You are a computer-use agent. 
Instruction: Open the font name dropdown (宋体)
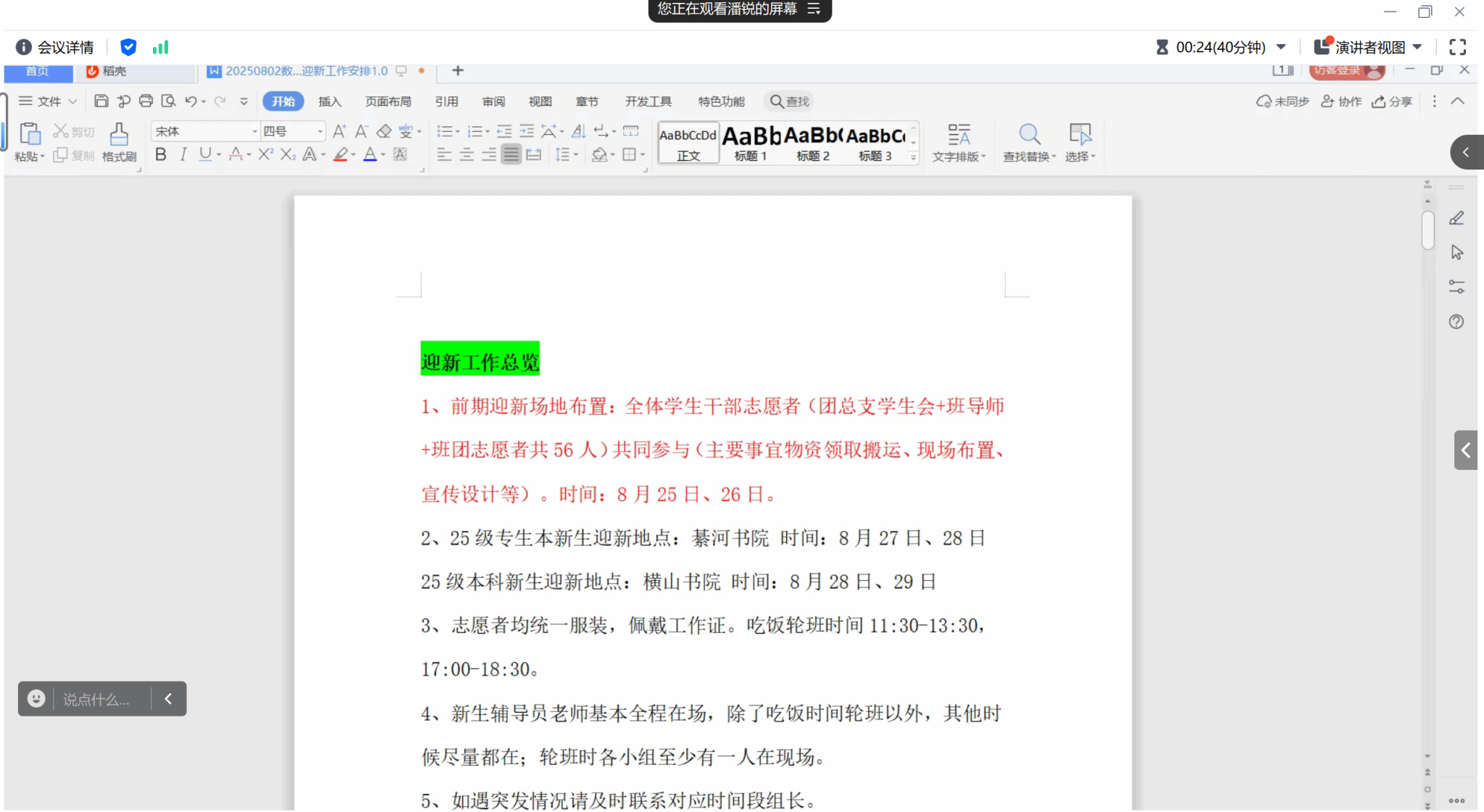tap(254, 131)
